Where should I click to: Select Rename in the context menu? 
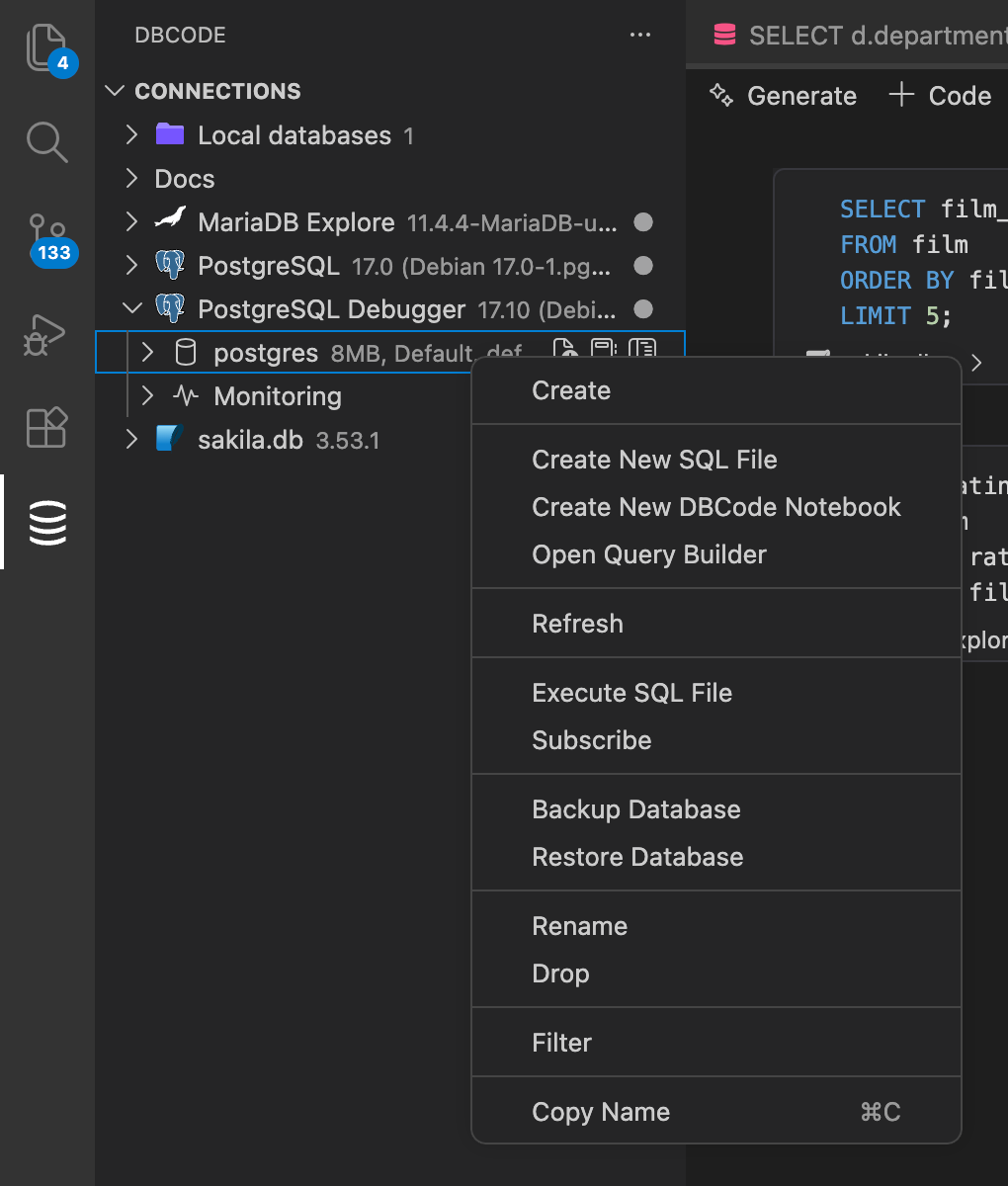point(716,926)
